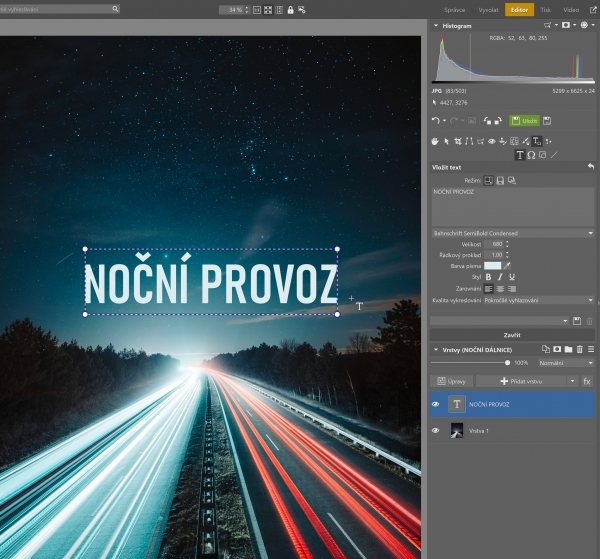
Task: Expand the Přidat vrstvu arrow menu
Action: coord(572,381)
